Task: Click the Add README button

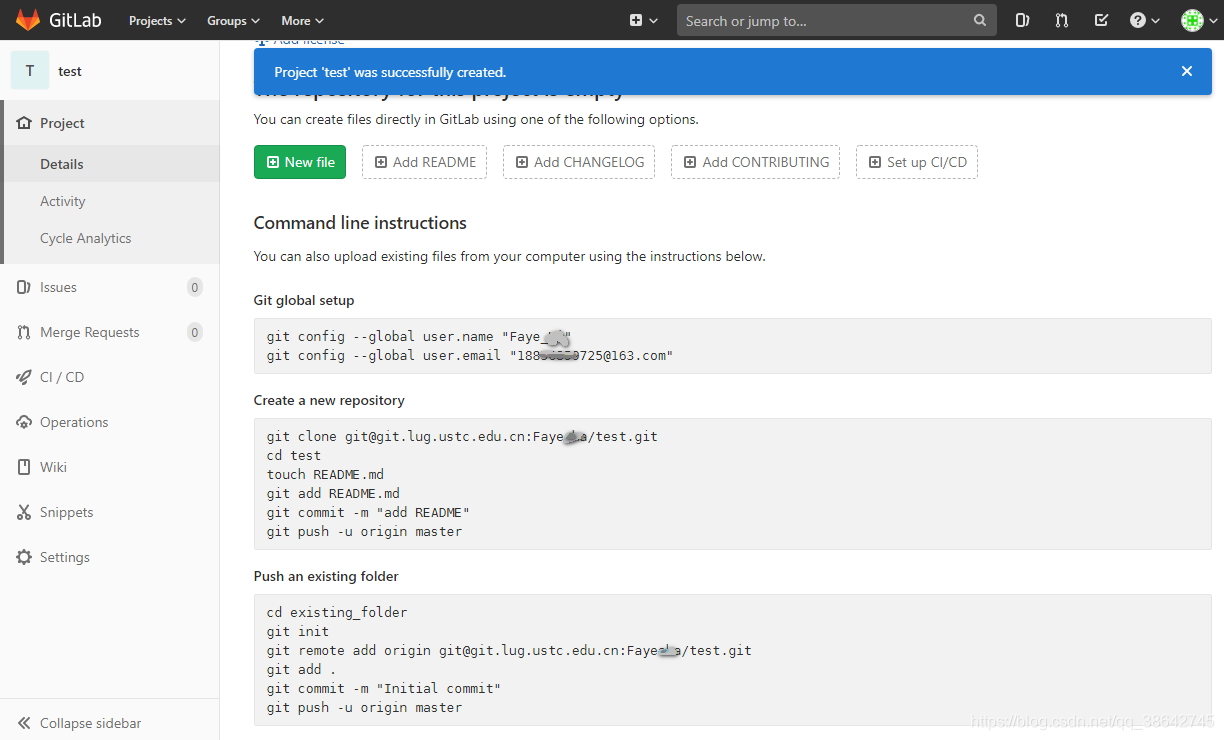Action: pyautogui.click(x=424, y=162)
